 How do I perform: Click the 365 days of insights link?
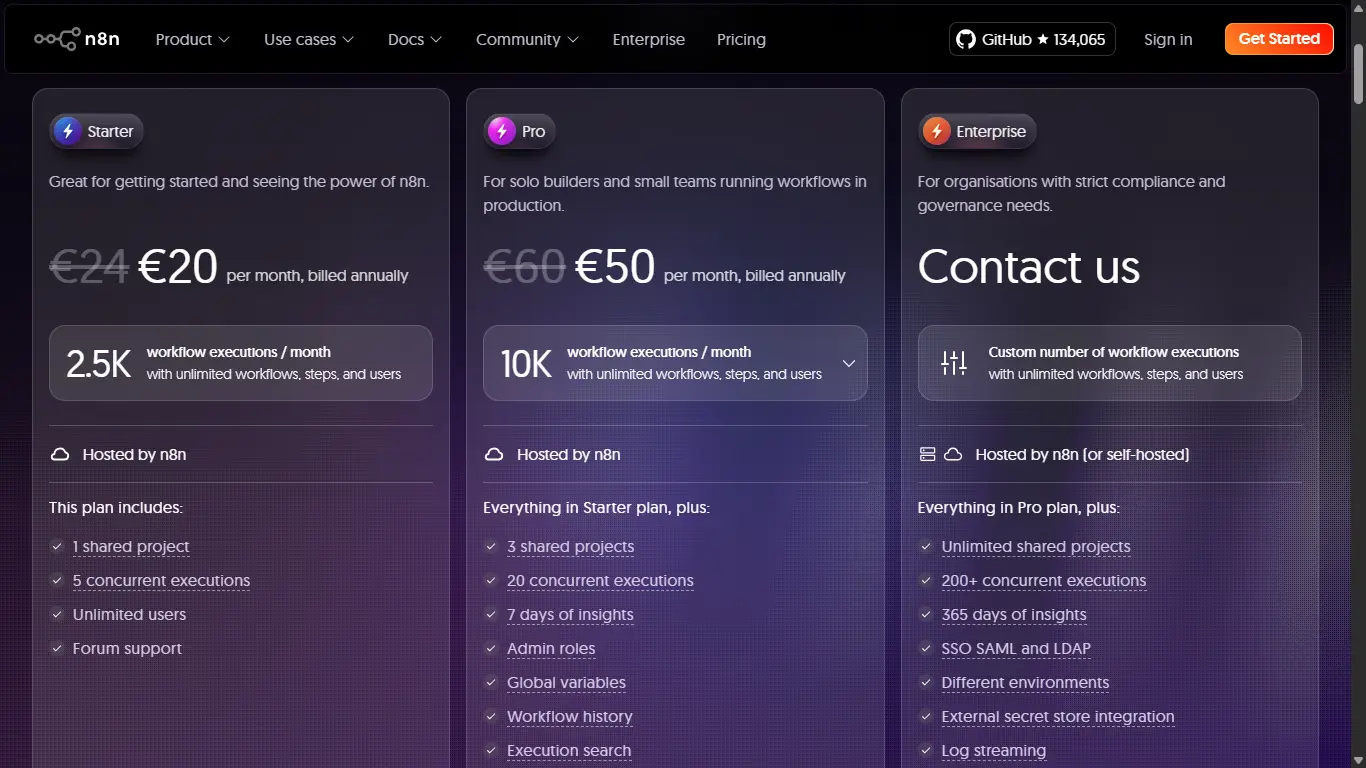coord(1014,615)
